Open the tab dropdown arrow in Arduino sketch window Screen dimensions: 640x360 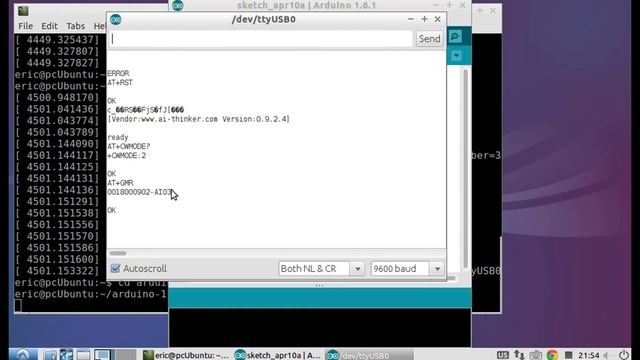tap(456, 56)
